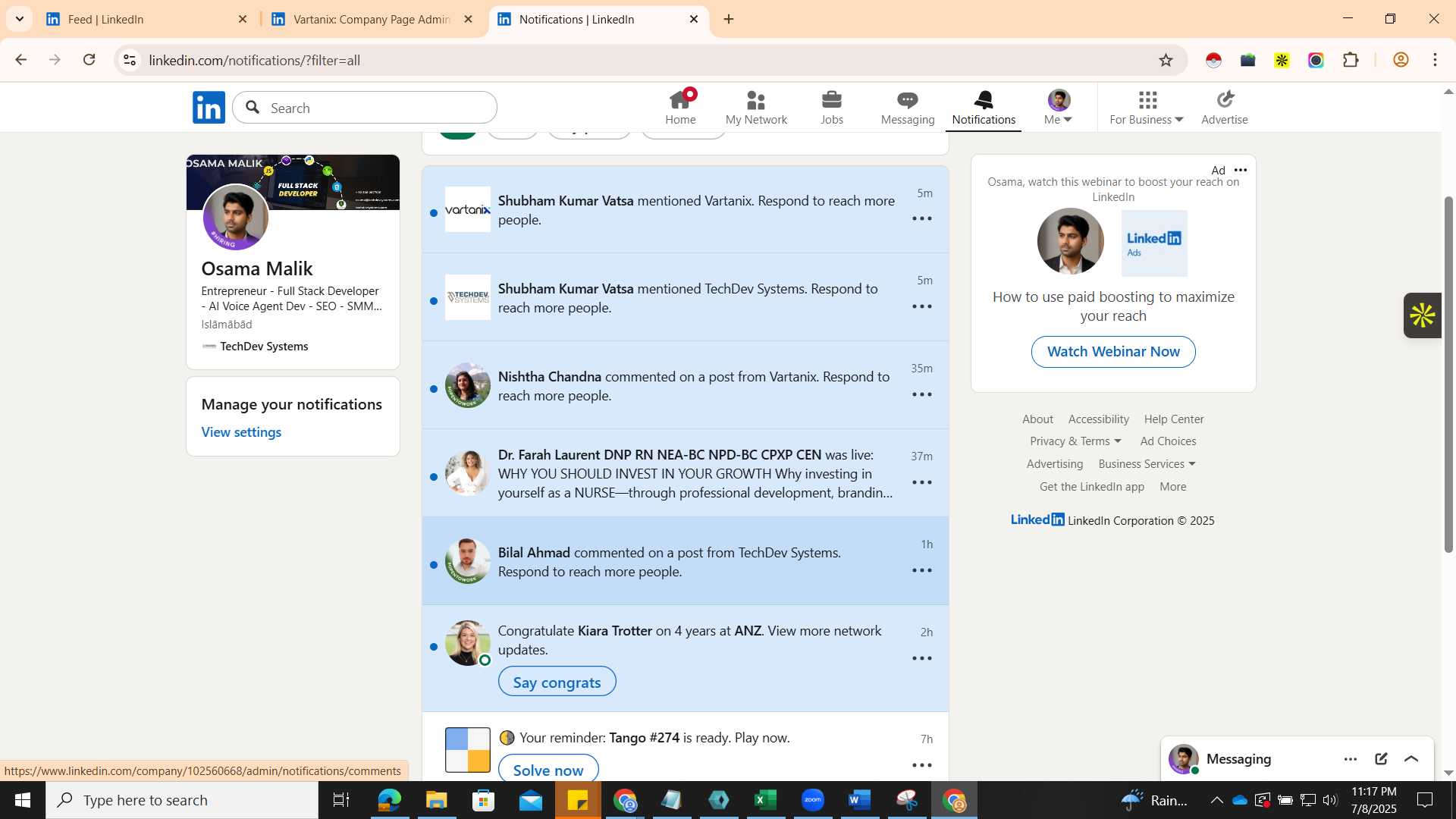Image resolution: width=1456 pixels, height=819 pixels.
Task: Open browser extensions puzzle icon
Action: (1351, 60)
